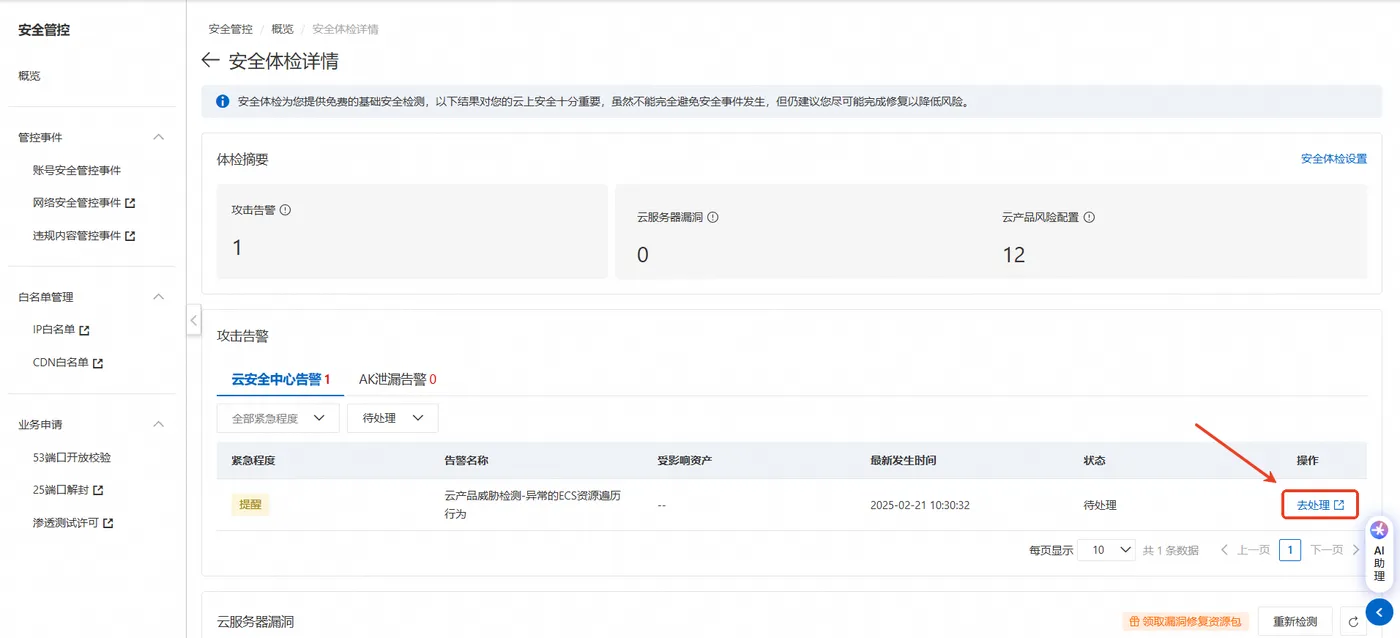Screen dimensions: 1400x638
Task: Click the 状态 column header
Action: click(x=1094, y=460)
